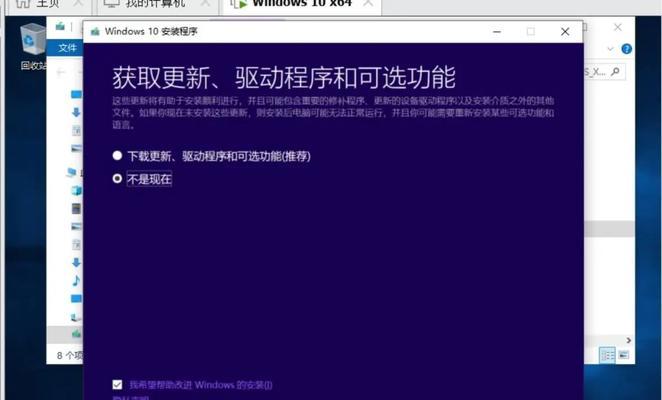Click the magnifier icon in Explorer search box

(x=616, y=72)
